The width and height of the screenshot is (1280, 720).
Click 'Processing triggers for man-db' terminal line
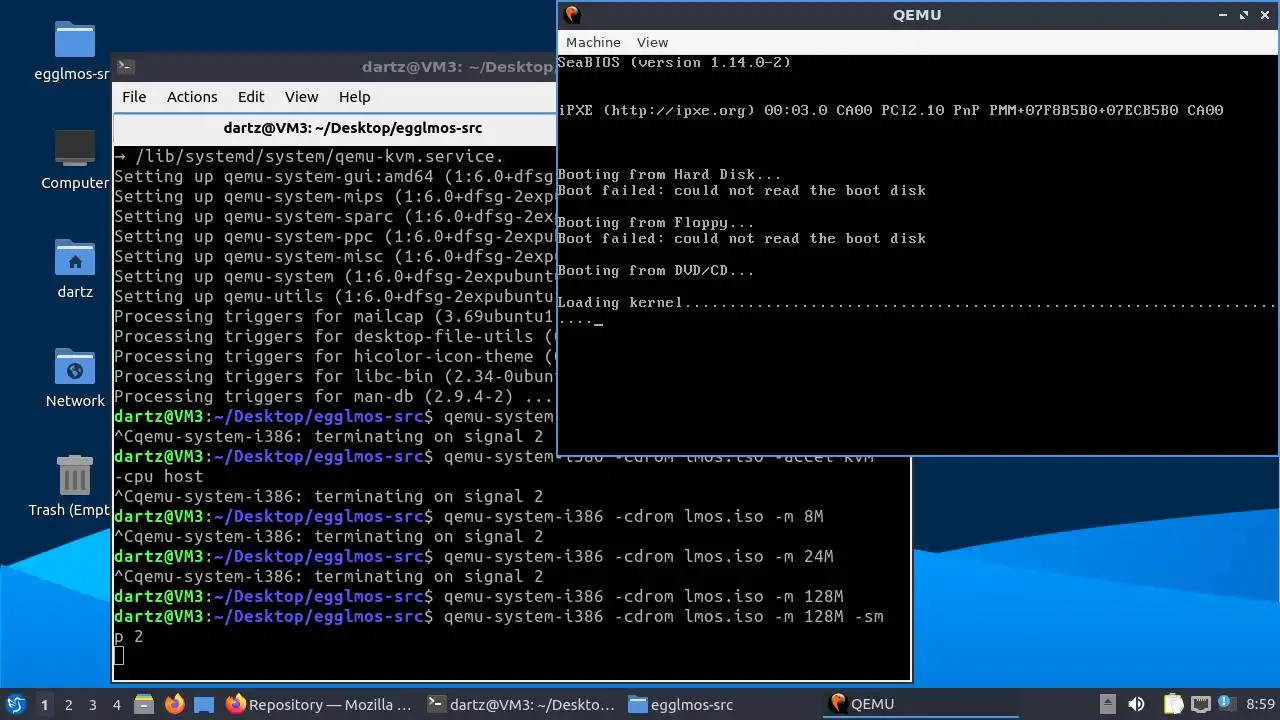click(334, 396)
